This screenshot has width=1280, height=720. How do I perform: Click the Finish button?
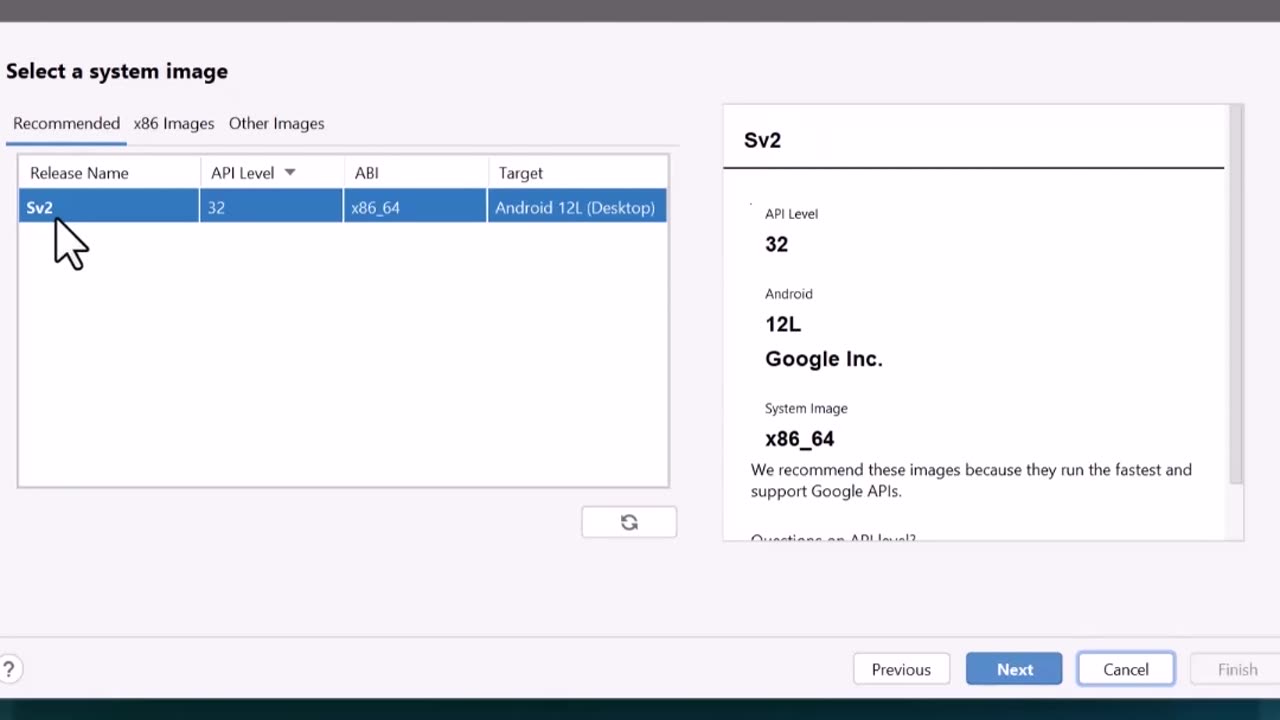pos(1237,669)
